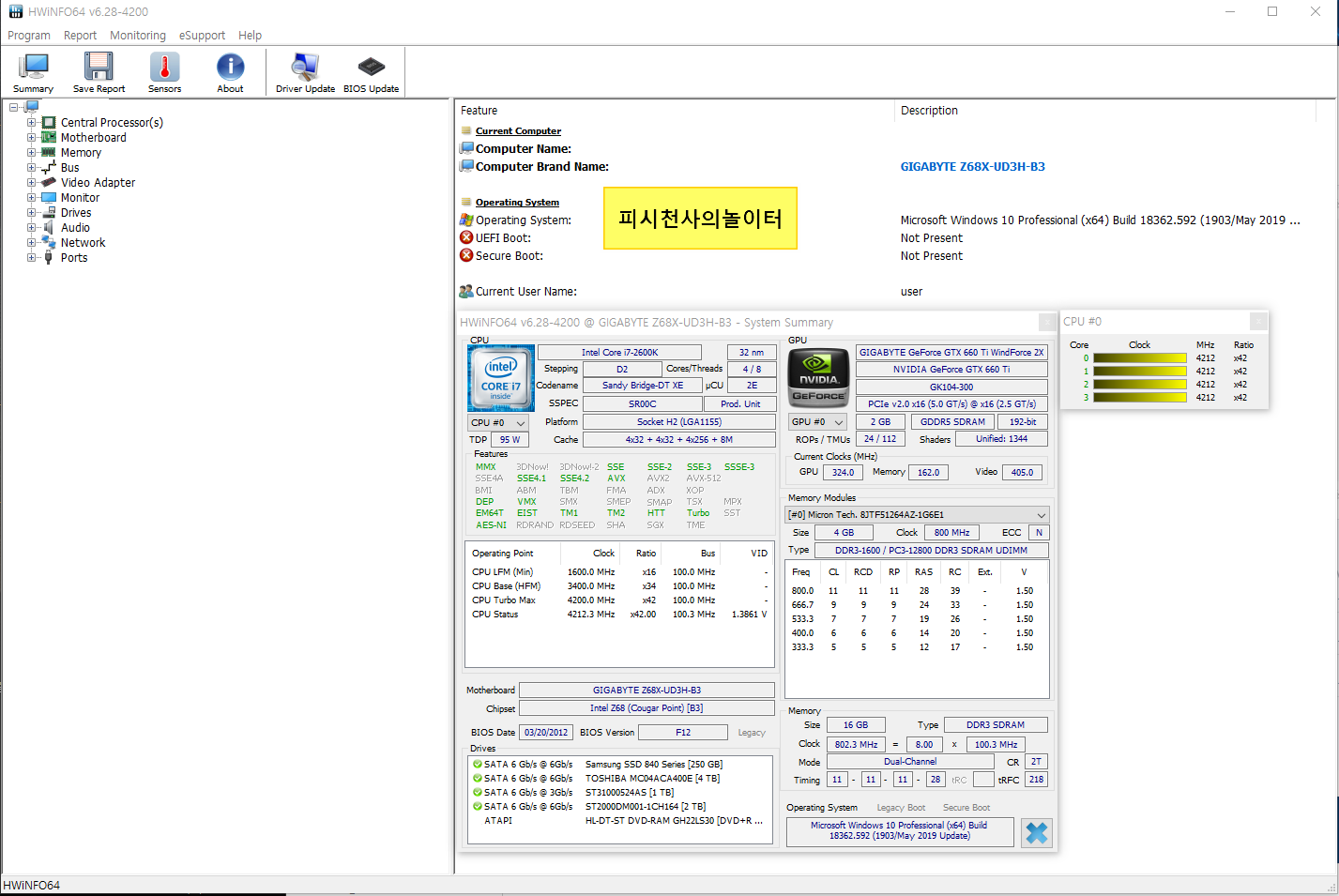
Task: Select the Network tree icon
Action: (x=49, y=243)
